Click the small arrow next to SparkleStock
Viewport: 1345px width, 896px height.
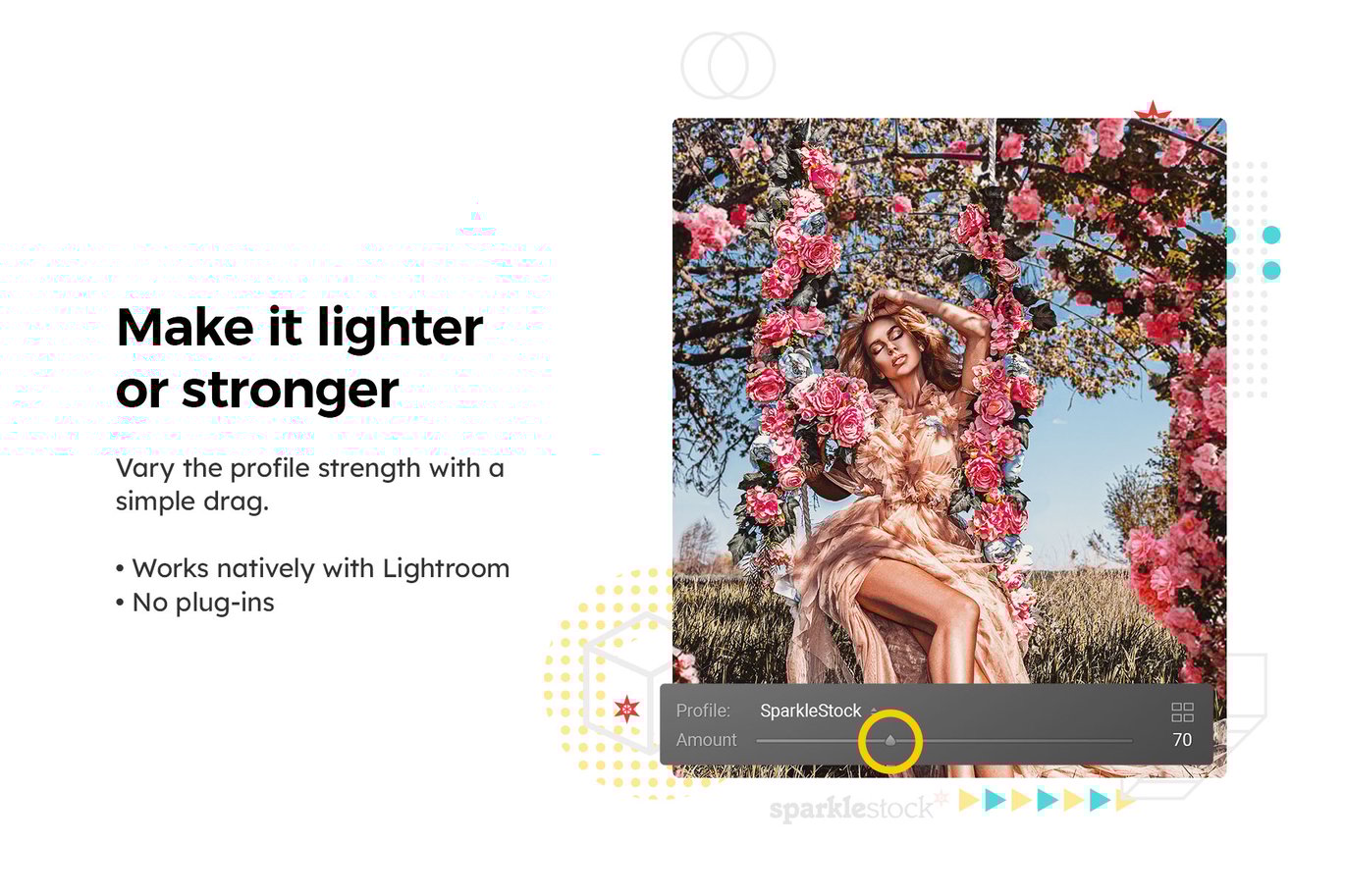[x=873, y=710]
